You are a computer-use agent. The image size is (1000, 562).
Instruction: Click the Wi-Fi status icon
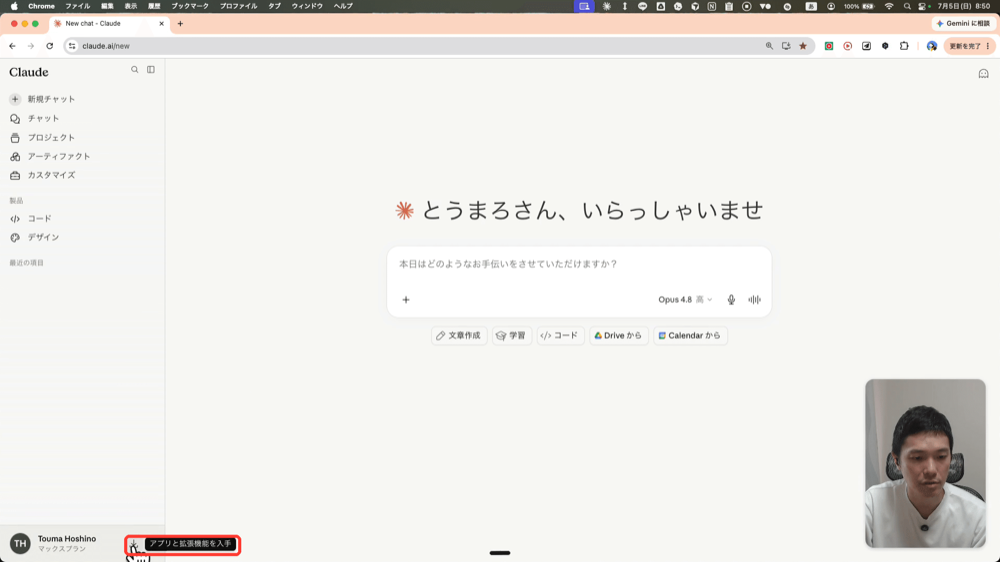tap(889, 6)
